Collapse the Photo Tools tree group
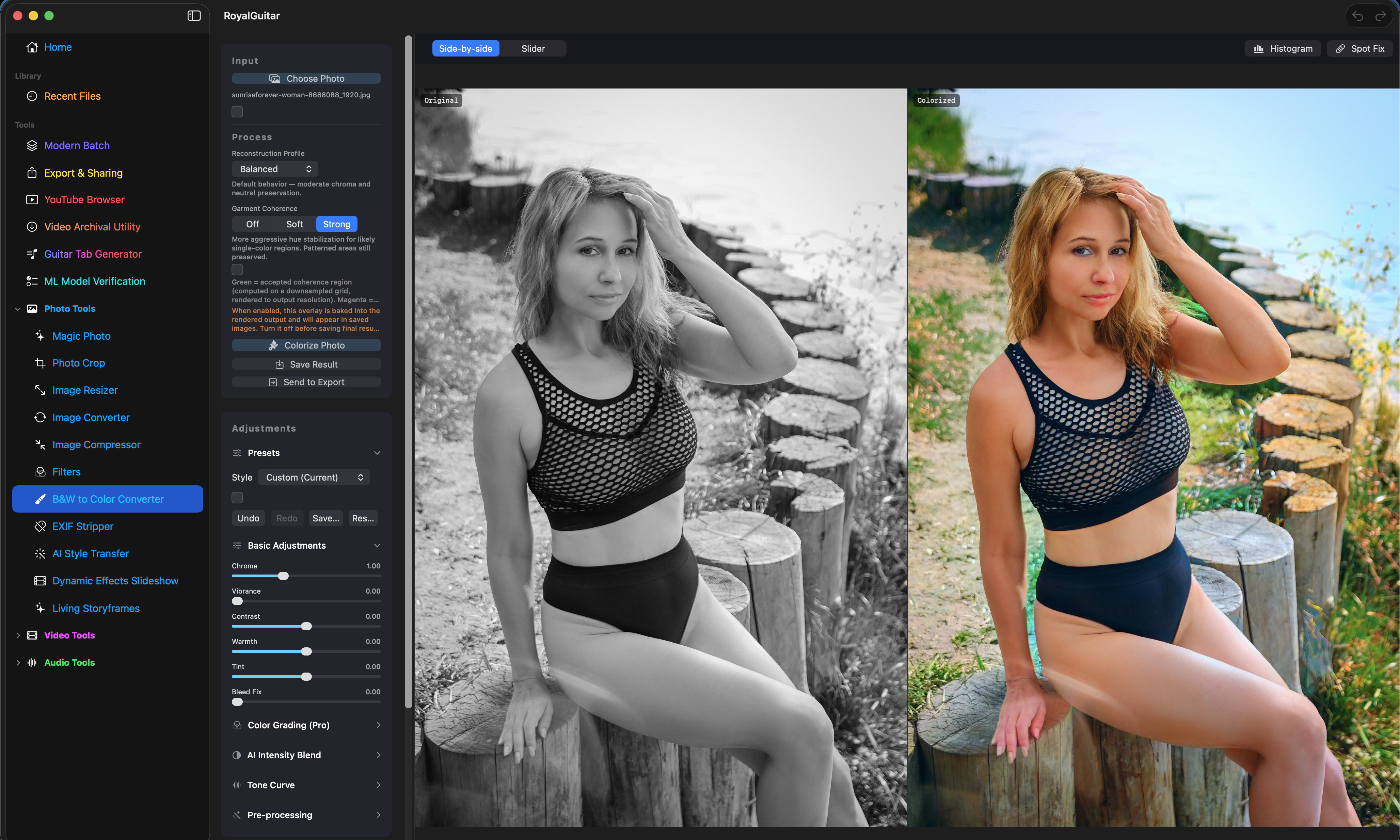 coord(18,309)
